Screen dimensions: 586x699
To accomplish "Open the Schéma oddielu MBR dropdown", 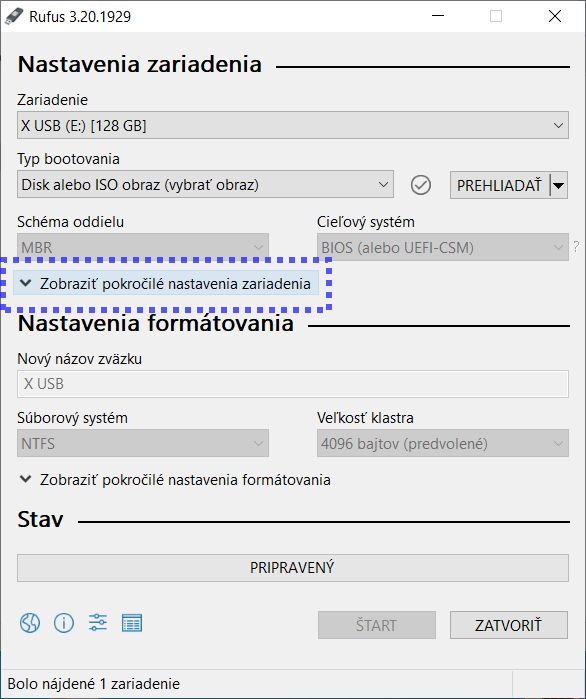I will pyautogui.click(x=143, y=247).
